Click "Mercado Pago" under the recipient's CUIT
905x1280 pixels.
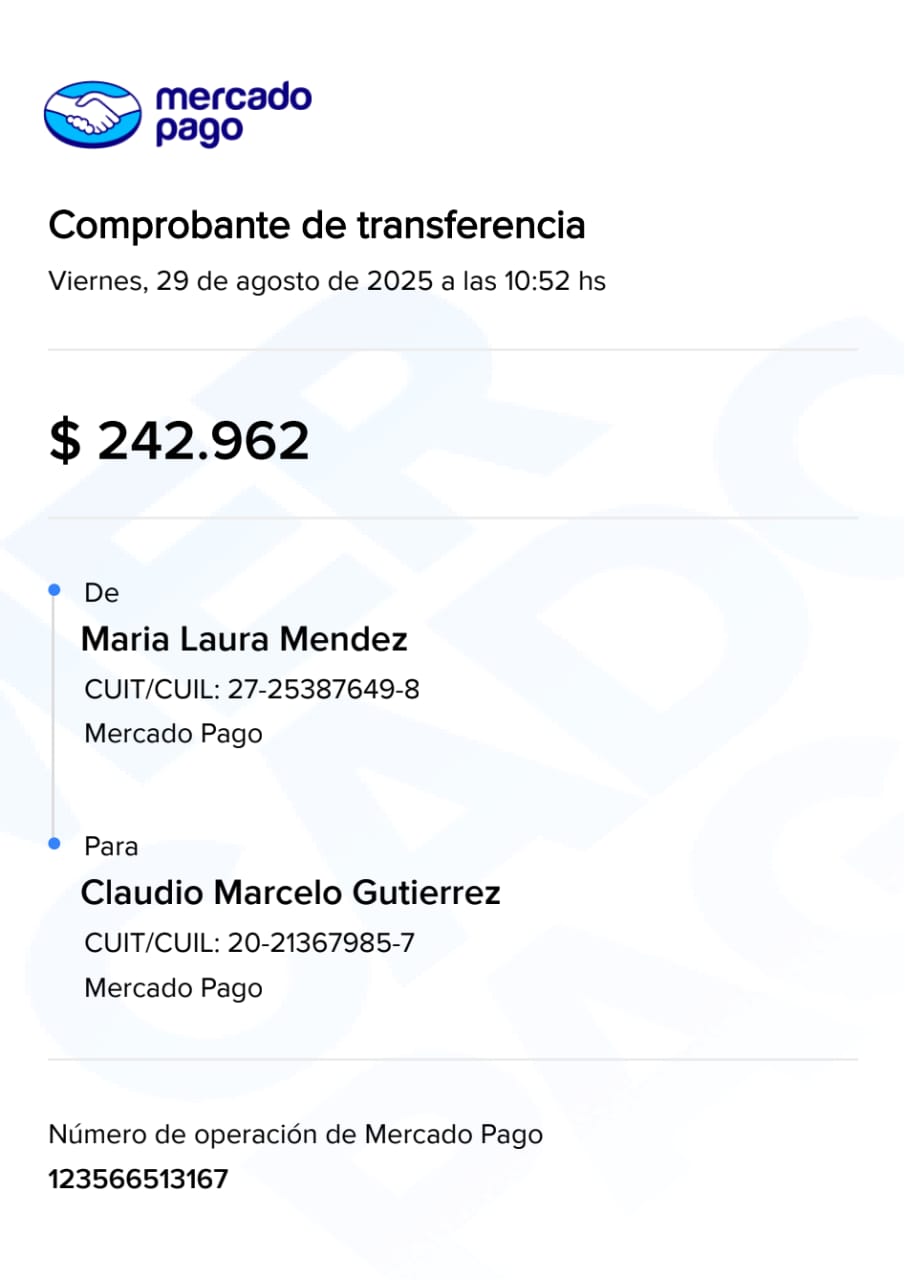click(173, 988)
